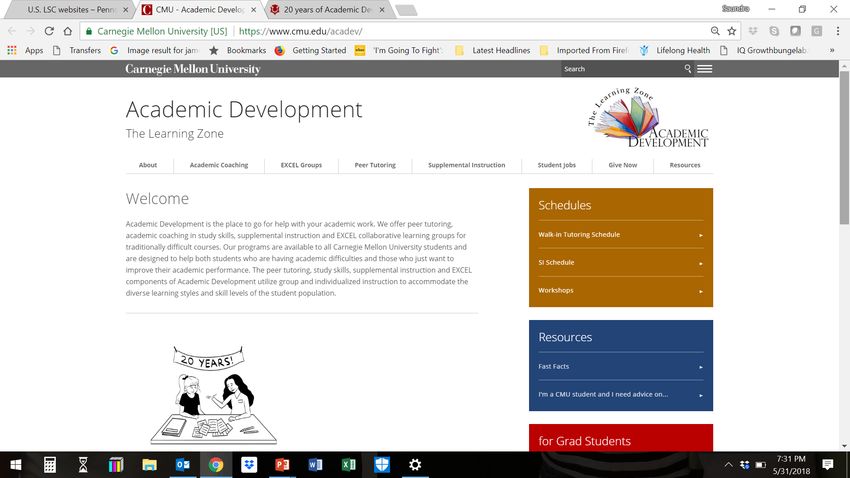
Task: Open the Peer Tutoring navigation item
Action: pyautogui.click(x=375, y=165)
